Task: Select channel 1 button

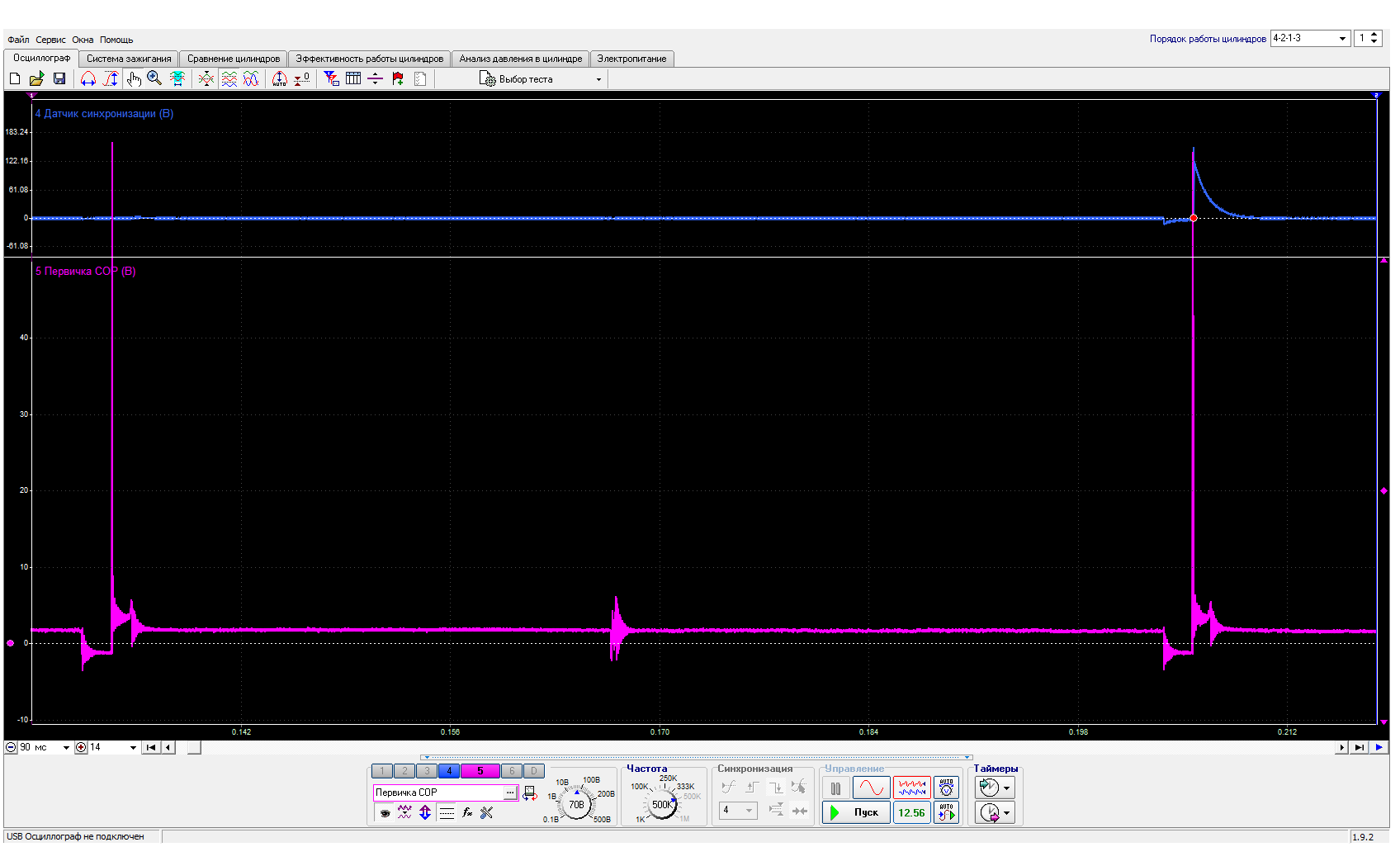Action: coord(382,771)
